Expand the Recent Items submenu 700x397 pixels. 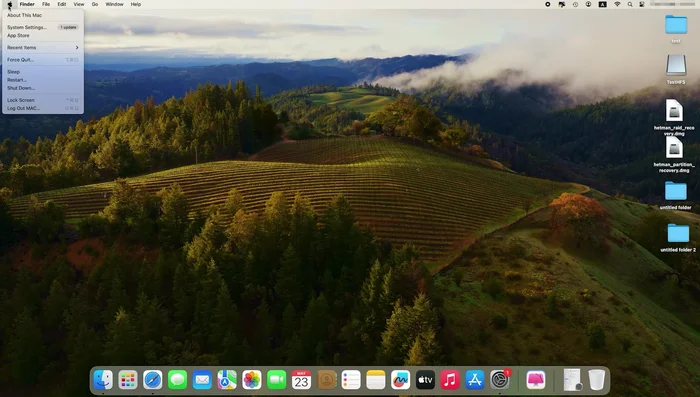coord(43,47)
